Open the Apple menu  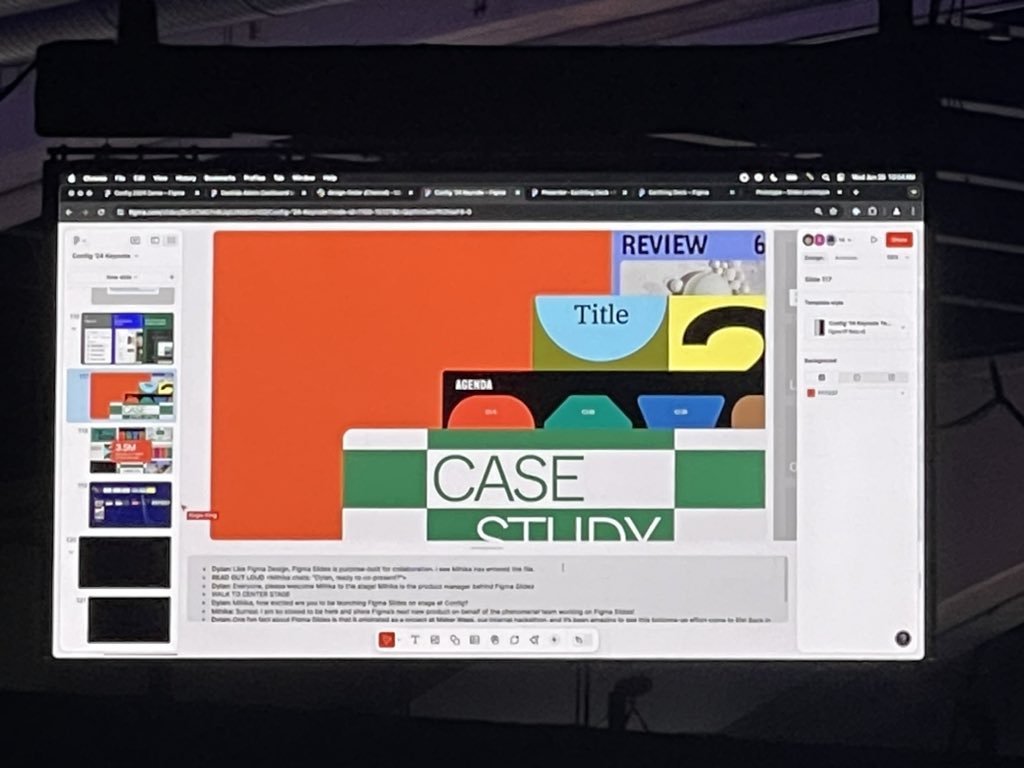point(72,178)
